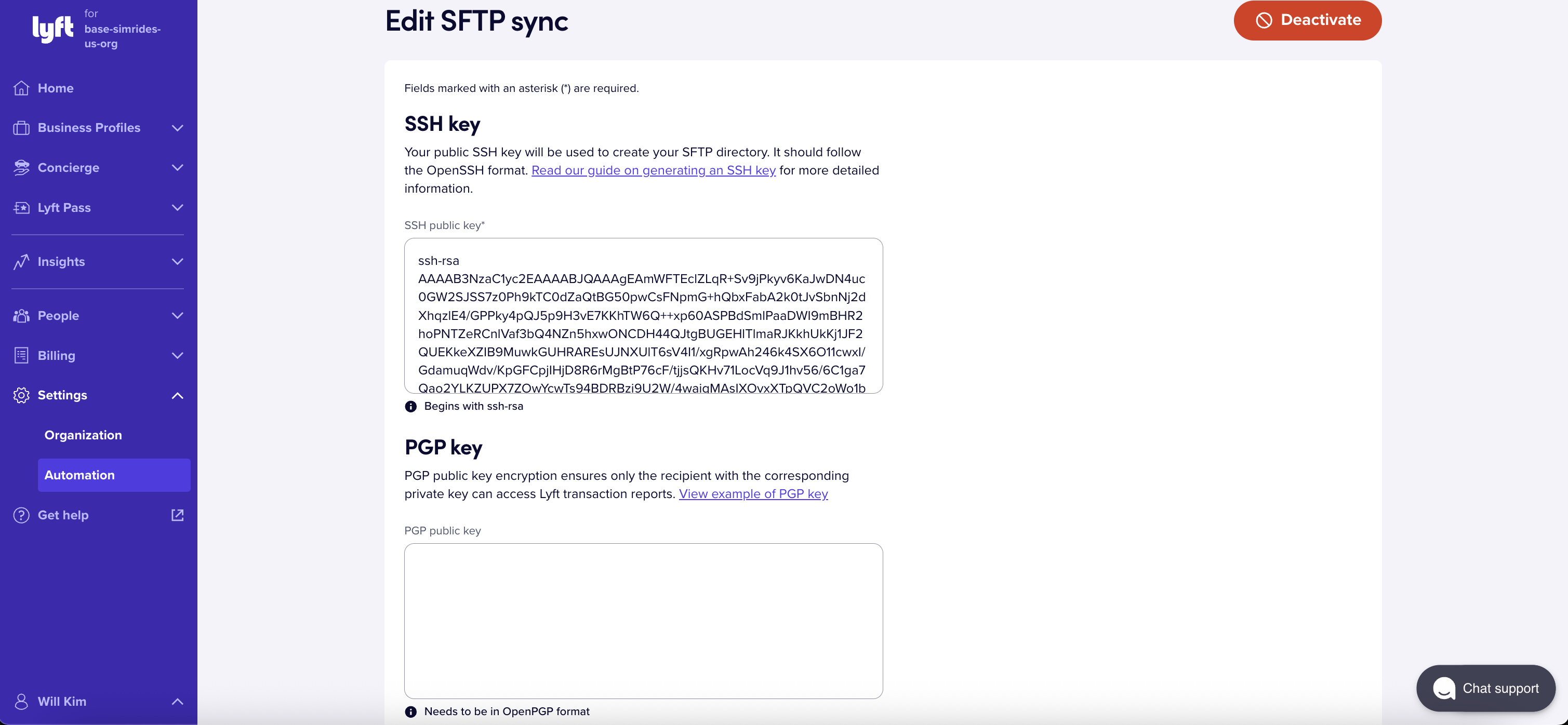Collapse the Settings section chevron
Viewport: 1568px width, 725px height.
[177, 395]
